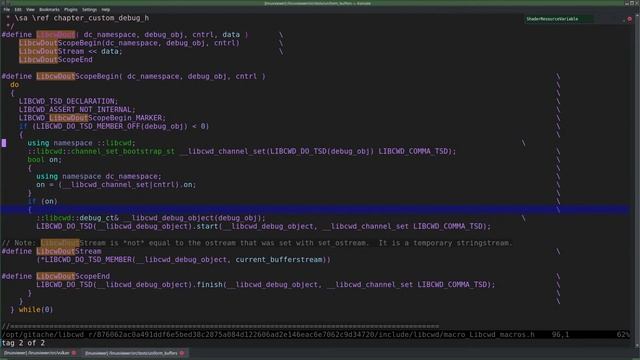Open the File menu
The width and height of the screenshot is (640, 360).
point(7,9)
